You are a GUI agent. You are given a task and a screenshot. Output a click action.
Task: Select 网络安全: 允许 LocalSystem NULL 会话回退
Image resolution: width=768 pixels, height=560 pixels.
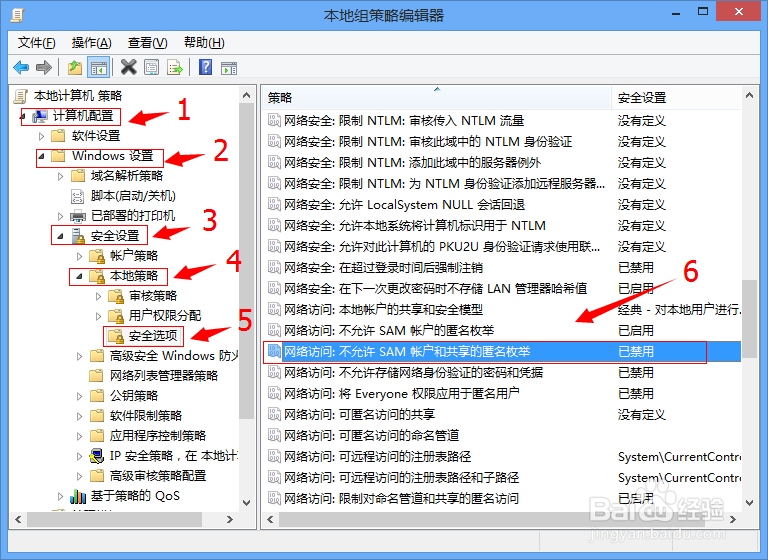pyautogui.click(x=502, y=205)
